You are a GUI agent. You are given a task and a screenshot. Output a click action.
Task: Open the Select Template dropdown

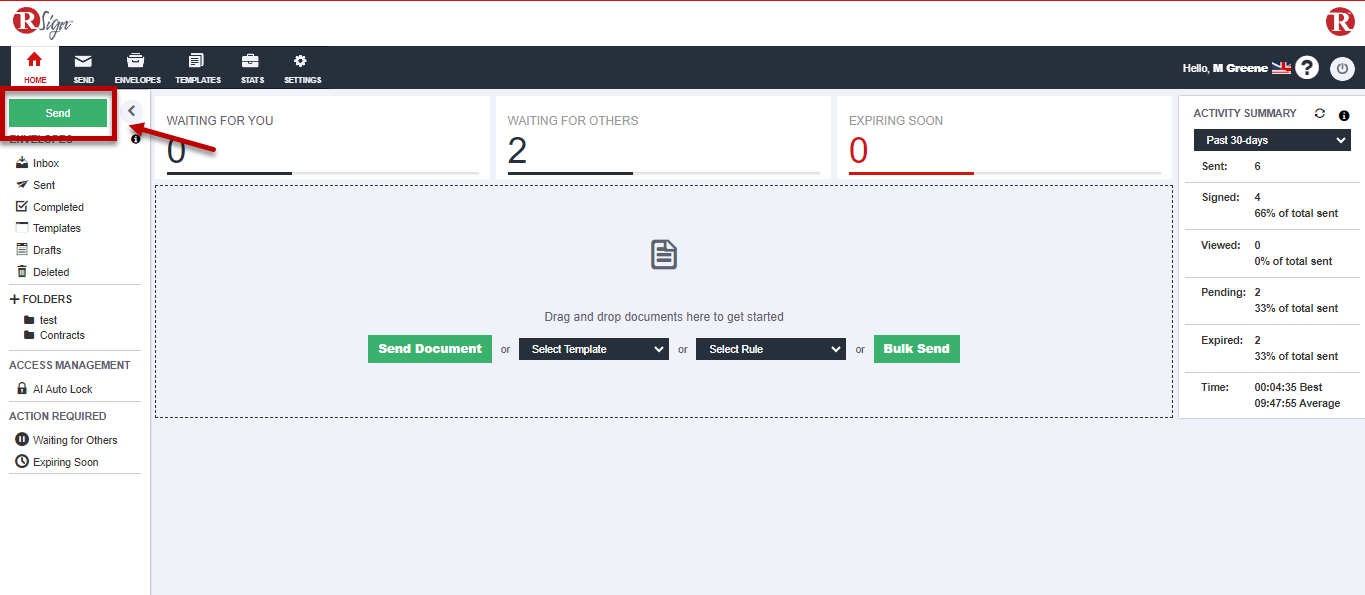593,349
